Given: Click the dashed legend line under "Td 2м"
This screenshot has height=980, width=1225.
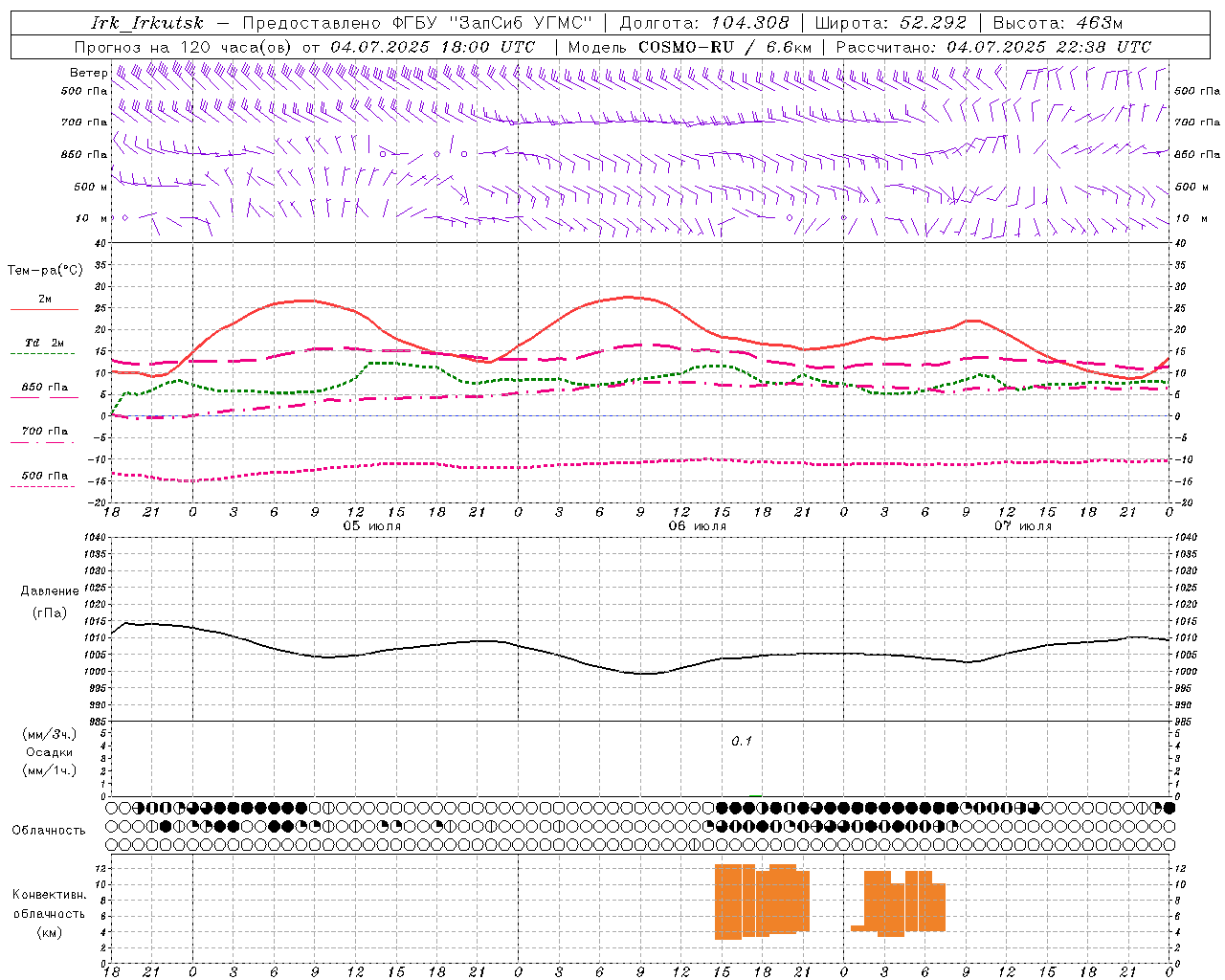Looking at the screenshot, I should pos(42,354).
